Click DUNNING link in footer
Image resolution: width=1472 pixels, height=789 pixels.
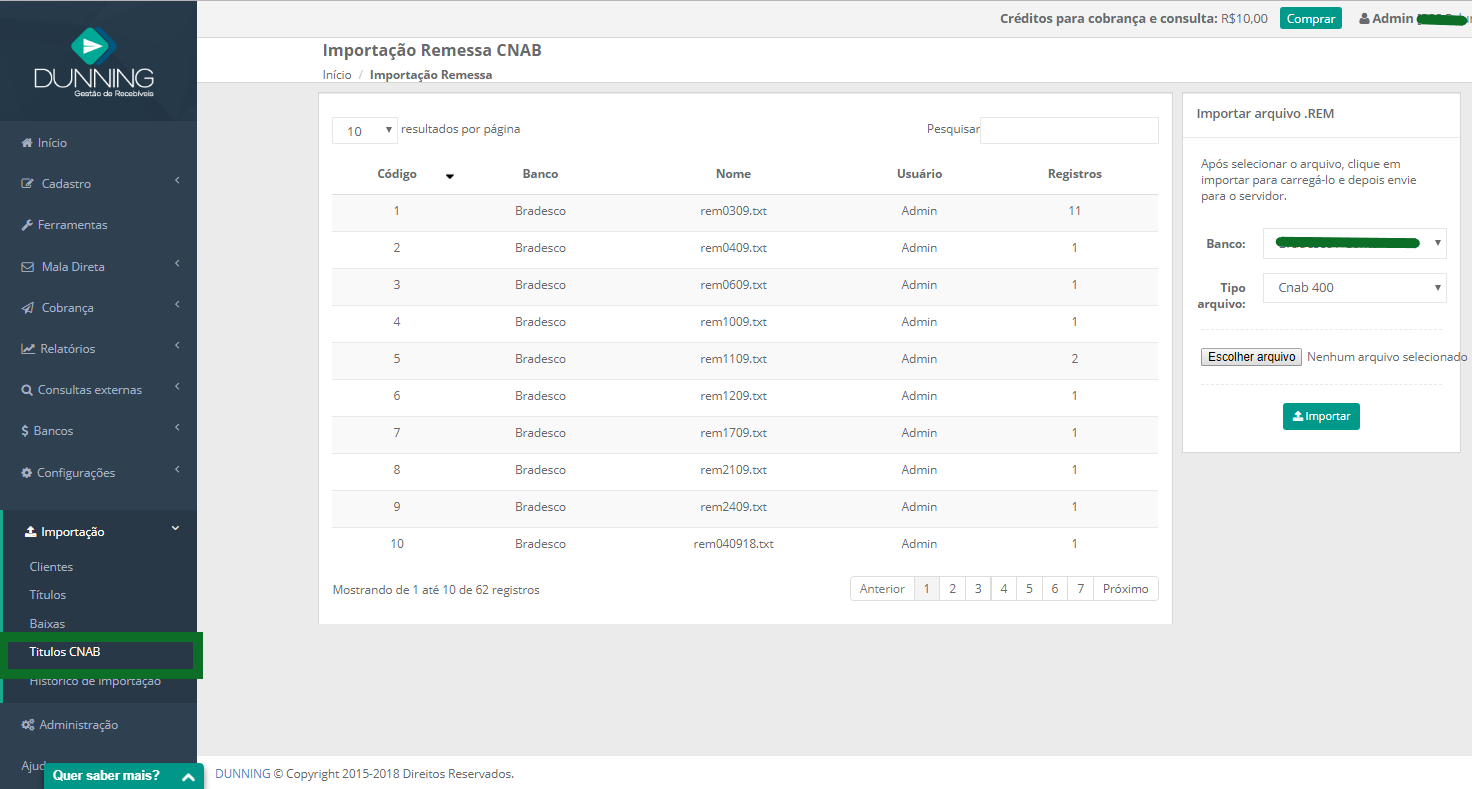pos(242,774)
